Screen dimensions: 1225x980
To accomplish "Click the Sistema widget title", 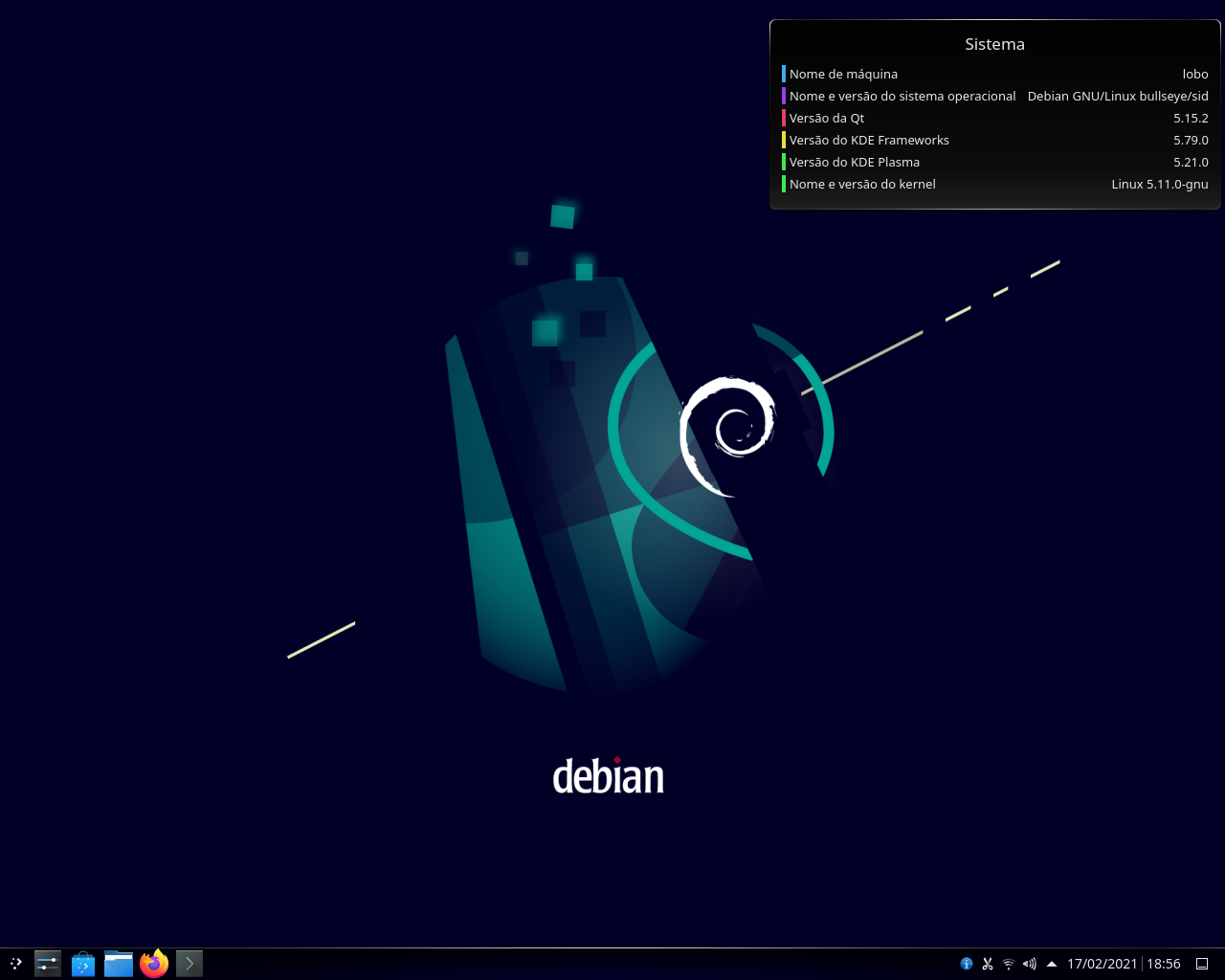I will pyautogui.click(x=994, y=44).
